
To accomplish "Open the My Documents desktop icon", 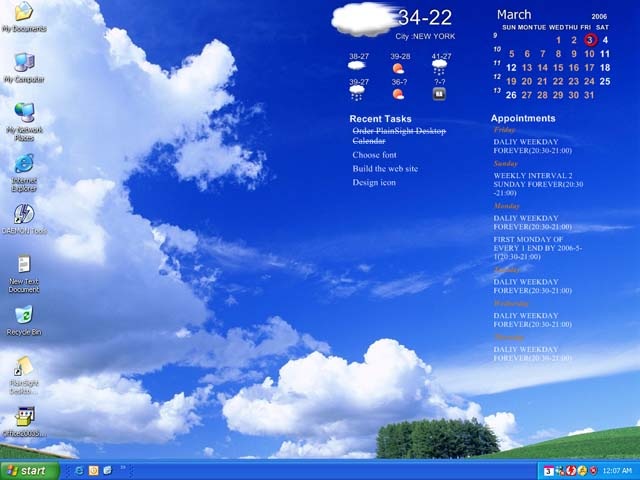I will click(22, 14).
